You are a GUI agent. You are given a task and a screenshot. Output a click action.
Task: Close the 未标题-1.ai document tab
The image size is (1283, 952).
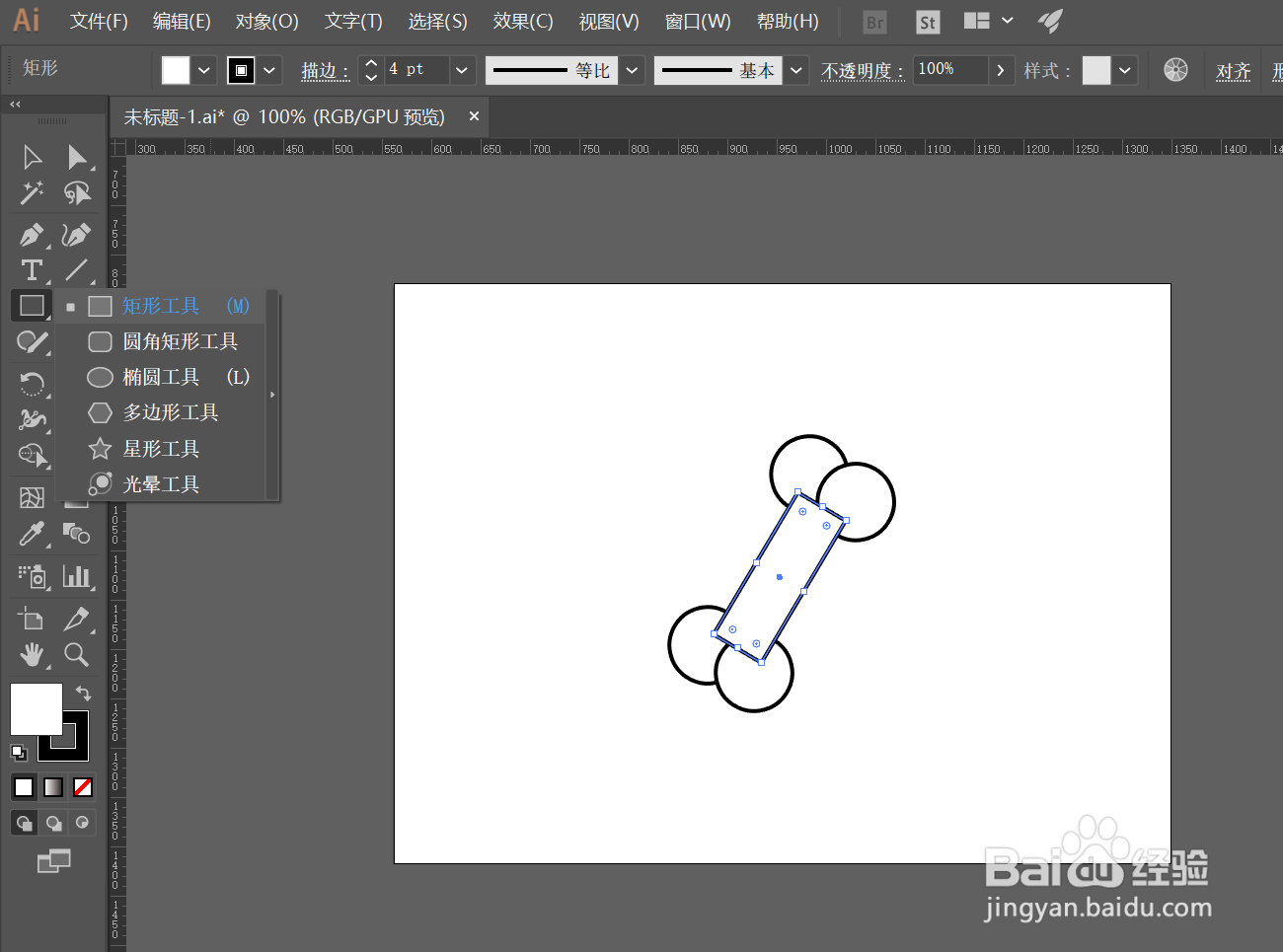coord(474,116)
